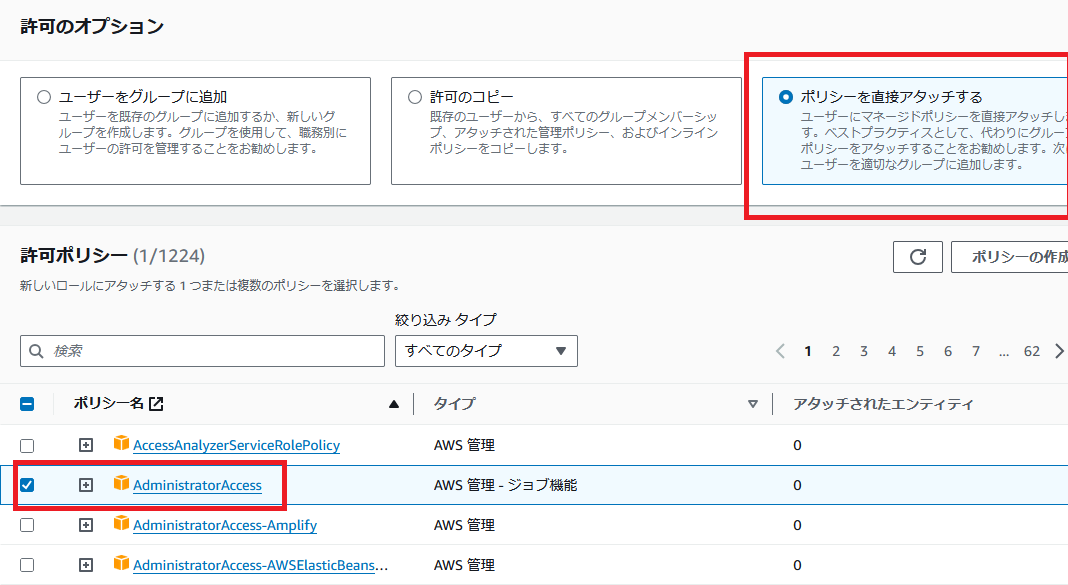Click attached entities 0 for AdministratorAccess
The height and width of the screenshot is (585, 1068).
tap(797, 485)
